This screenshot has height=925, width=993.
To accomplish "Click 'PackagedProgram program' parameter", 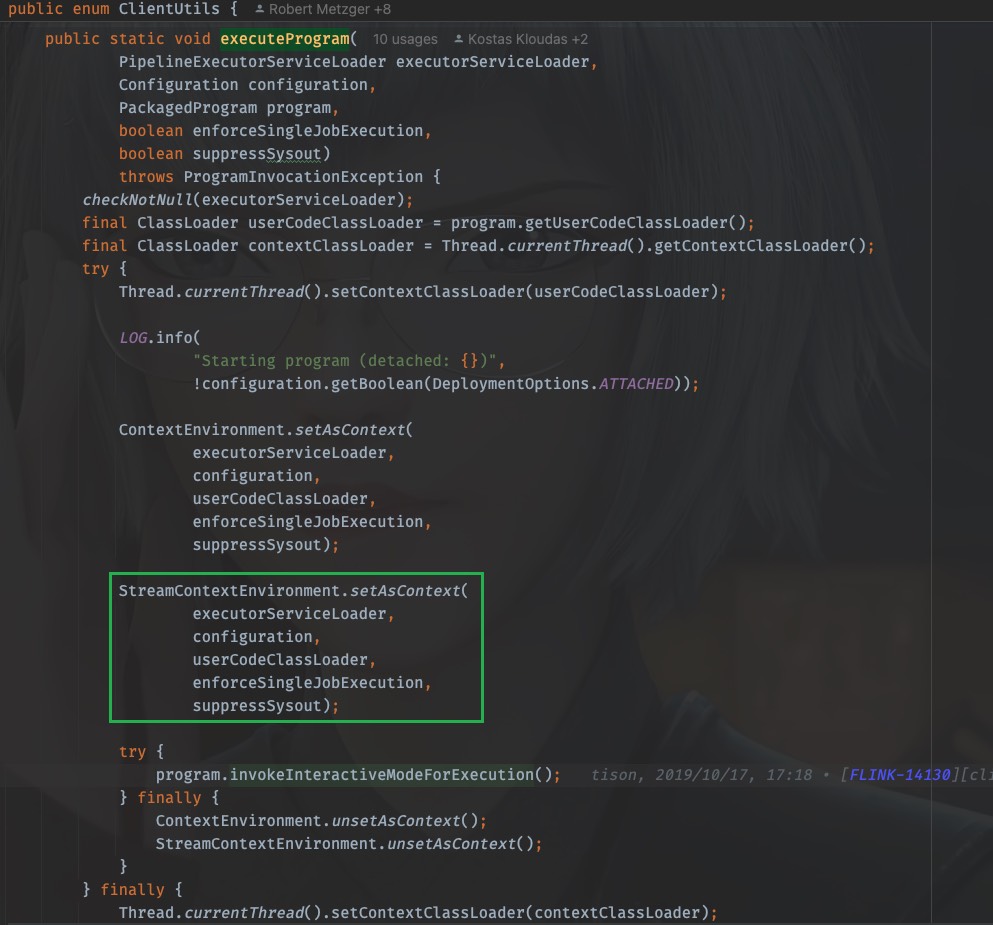I will click(x=225, y=108).
